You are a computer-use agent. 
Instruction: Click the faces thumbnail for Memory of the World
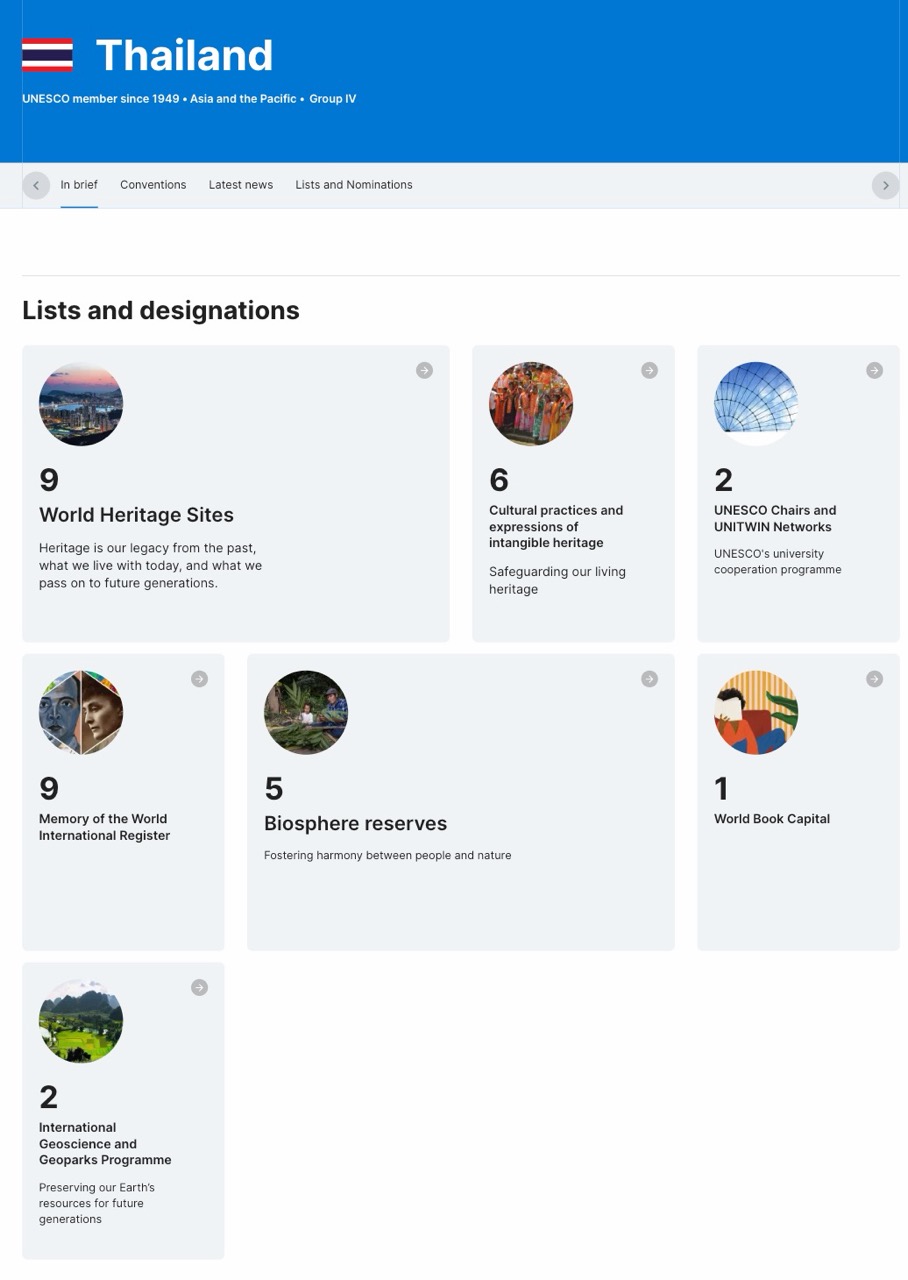[x=81, y=713]
